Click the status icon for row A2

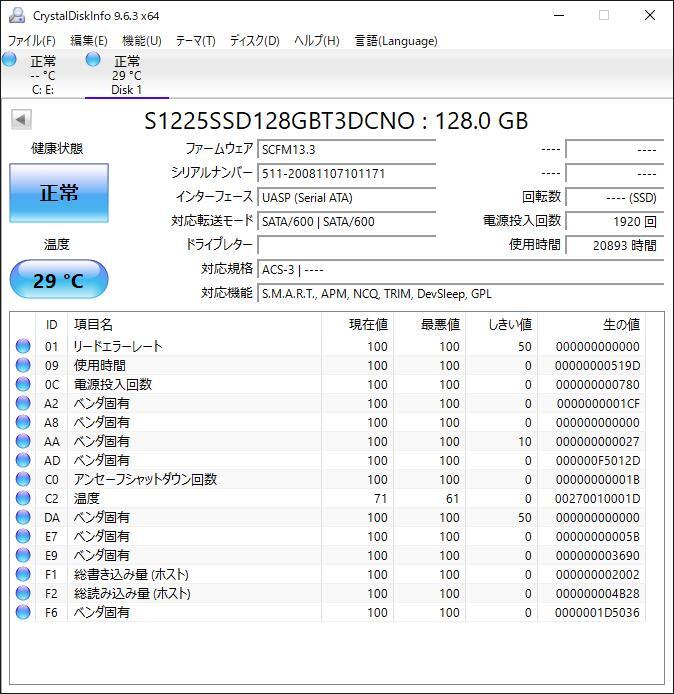23,403
